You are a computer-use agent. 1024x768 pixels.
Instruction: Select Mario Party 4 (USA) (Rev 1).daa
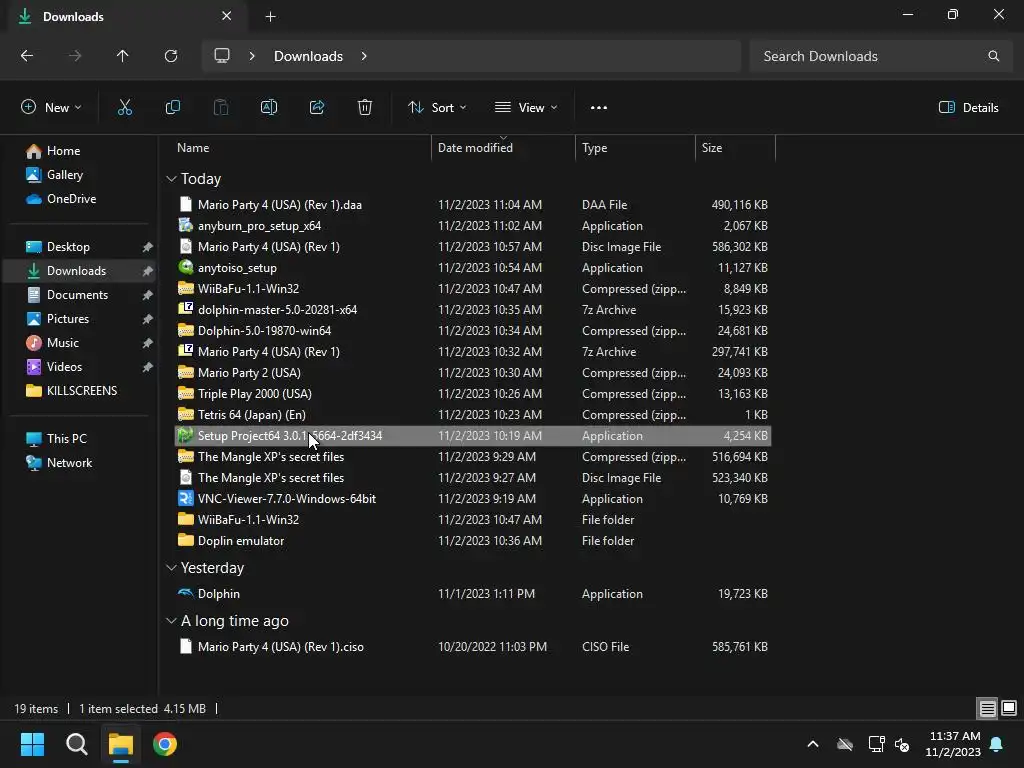(473, 205)
